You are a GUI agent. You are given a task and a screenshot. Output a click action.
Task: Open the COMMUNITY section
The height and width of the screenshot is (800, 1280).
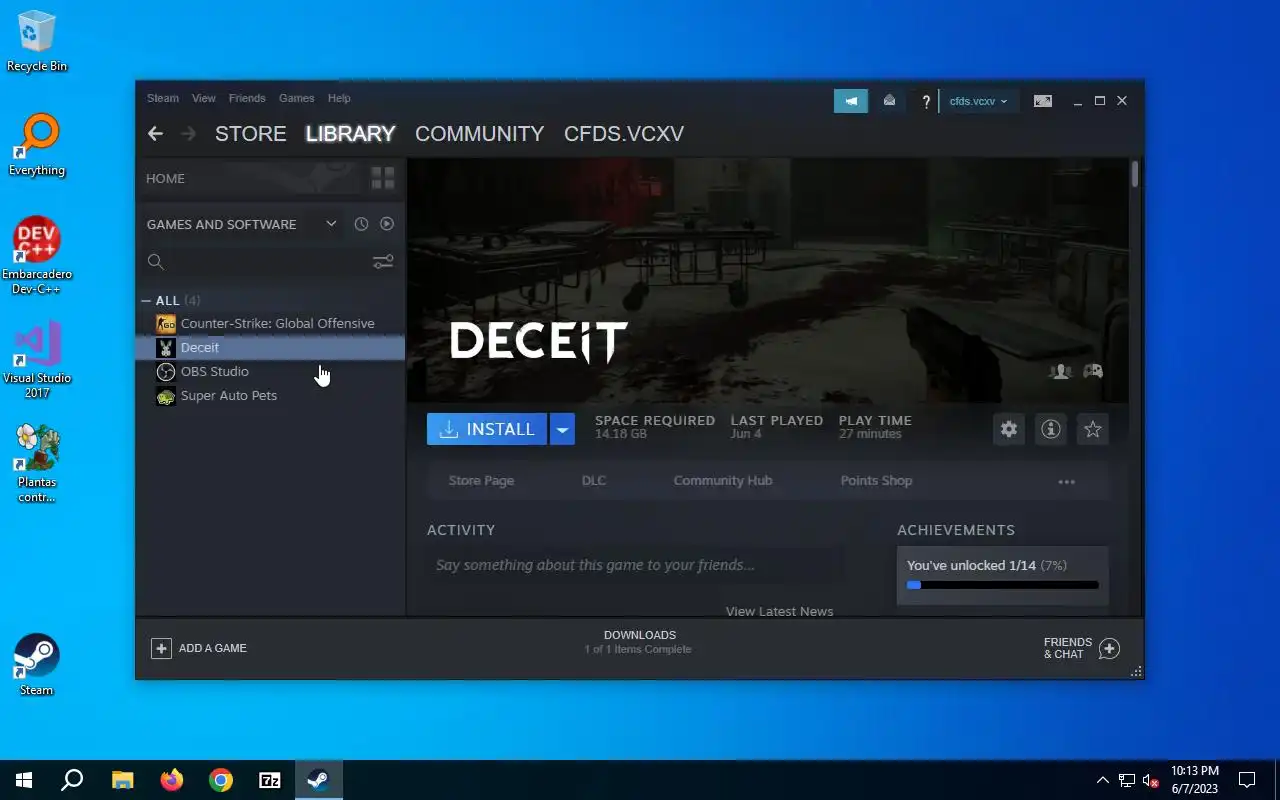click(x=479, y=134)
